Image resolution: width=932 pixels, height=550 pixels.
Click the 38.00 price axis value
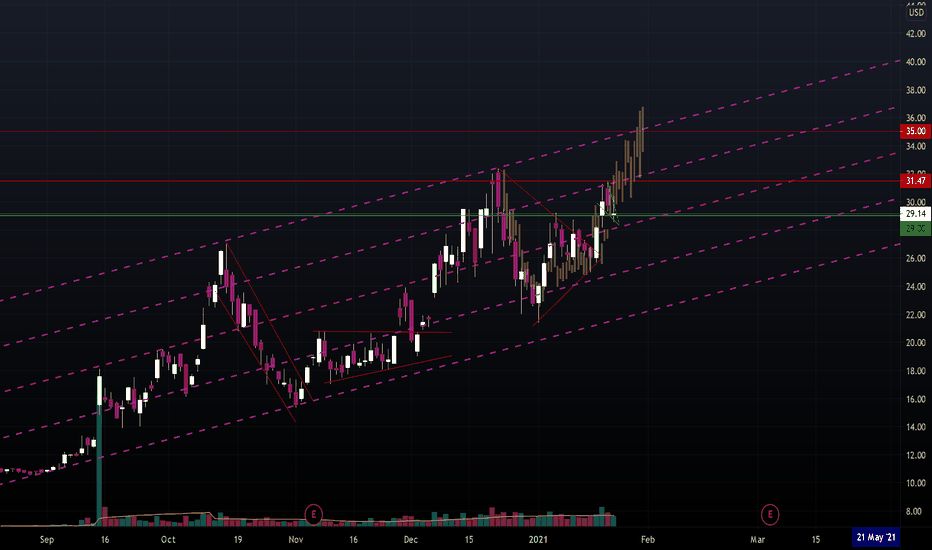[915, 90]
